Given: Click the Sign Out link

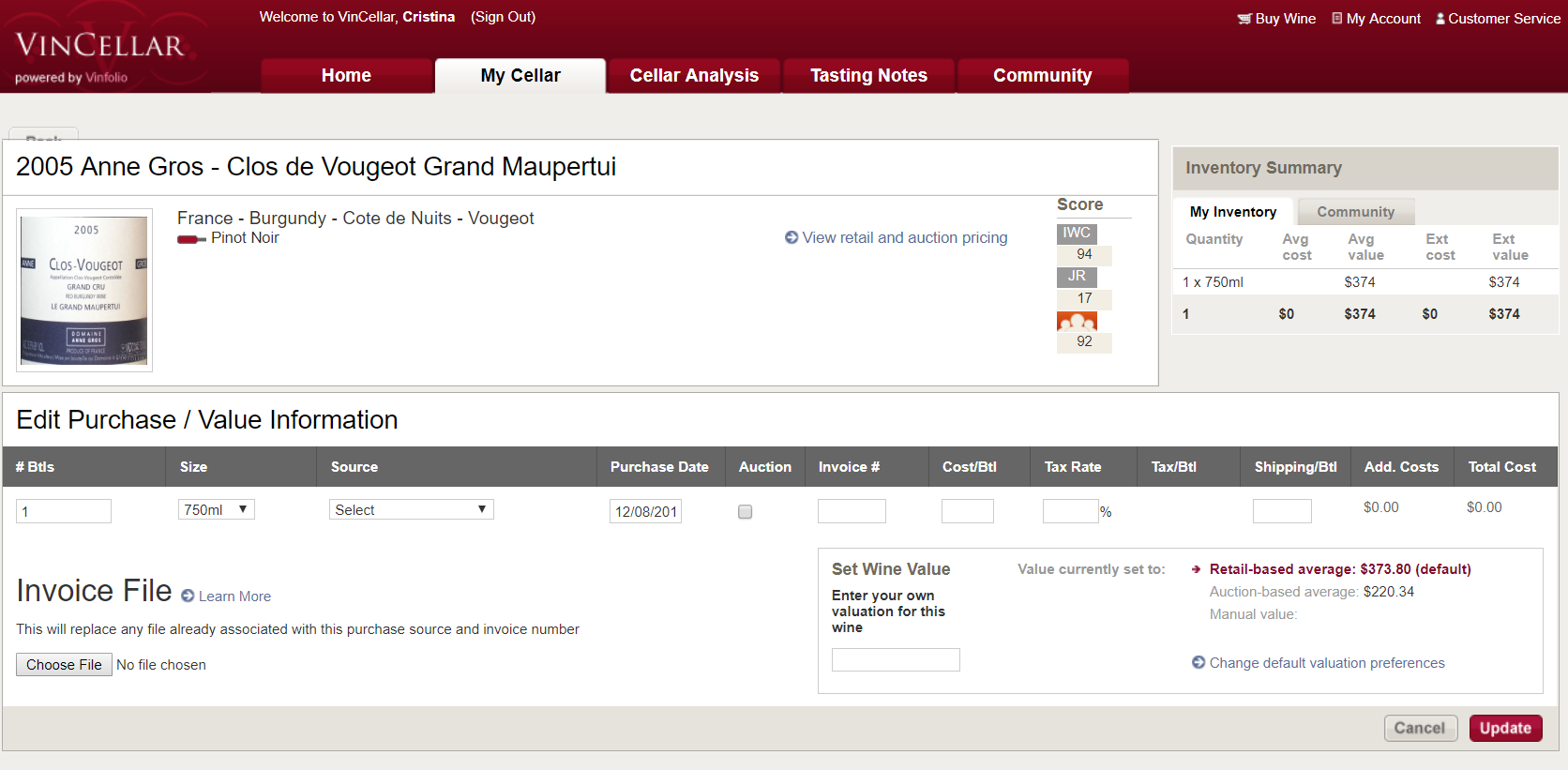Looking at the screenshot, I should tap(503, 17).
